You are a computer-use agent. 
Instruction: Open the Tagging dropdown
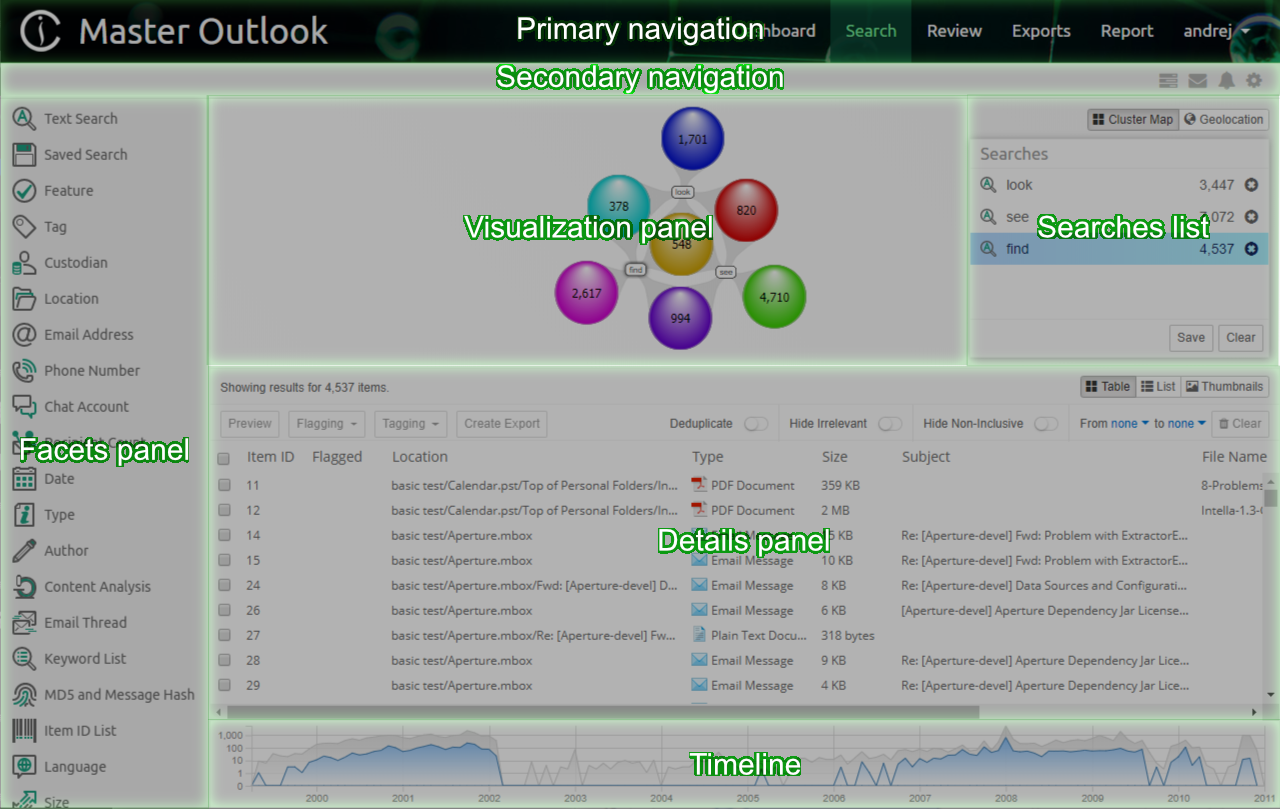410,423
